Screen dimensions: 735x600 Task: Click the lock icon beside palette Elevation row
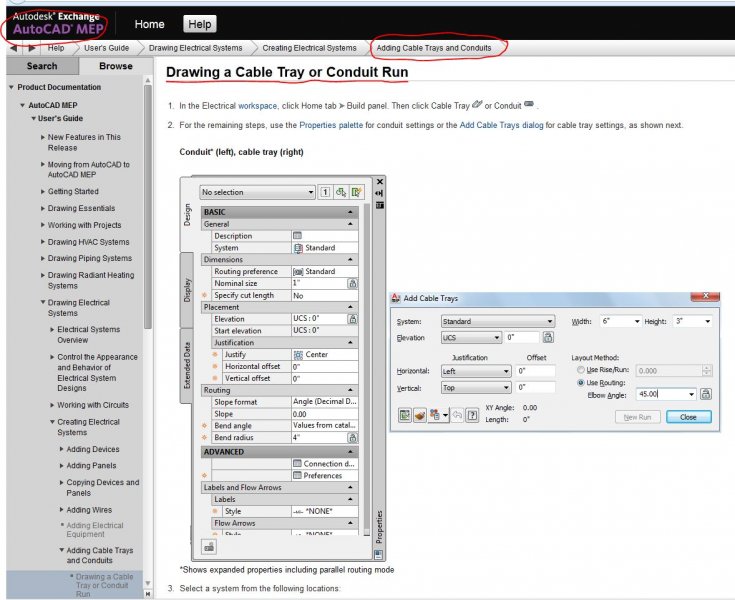tap(352, 319)
